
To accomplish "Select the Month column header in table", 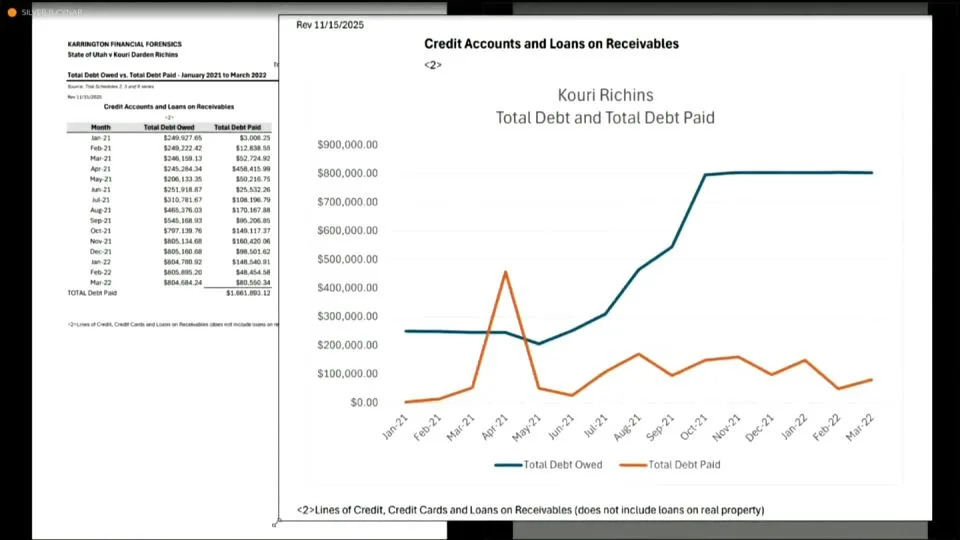I will pyautogui.click(x=101, y=128).
